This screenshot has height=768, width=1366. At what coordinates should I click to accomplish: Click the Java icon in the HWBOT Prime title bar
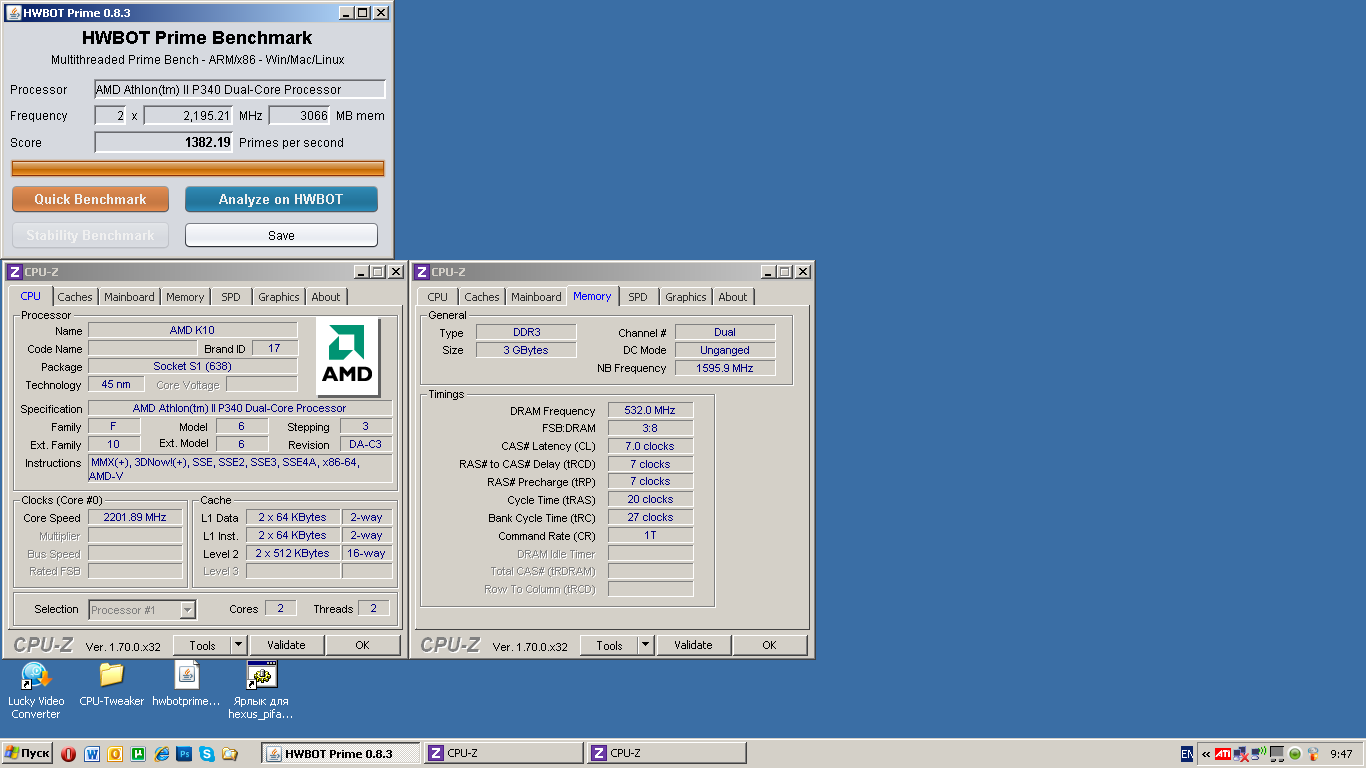point(13,13)
